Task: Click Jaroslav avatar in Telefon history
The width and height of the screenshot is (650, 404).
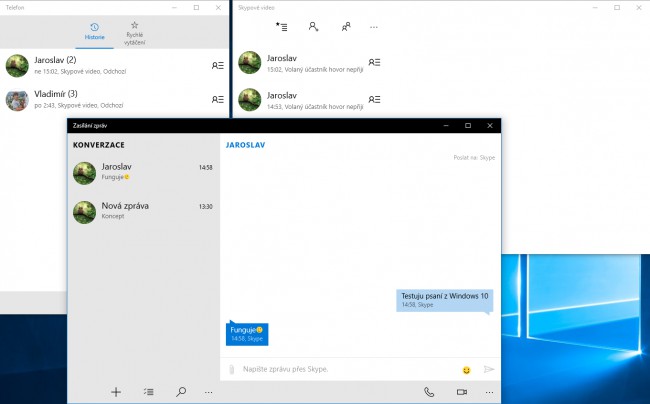Action: 17,65
